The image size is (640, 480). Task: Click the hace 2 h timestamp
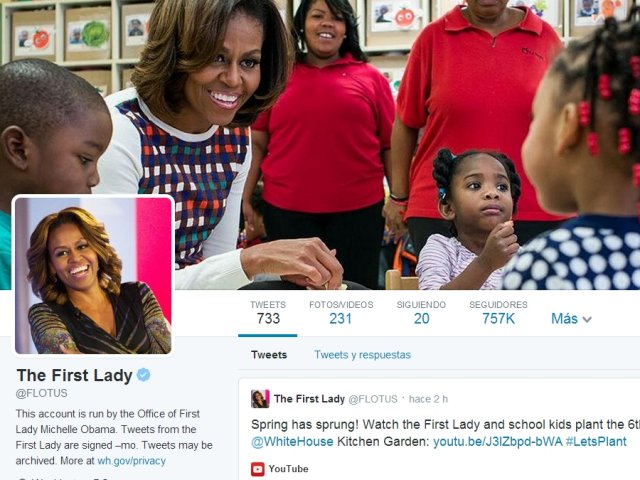click(x=428, y=399)
